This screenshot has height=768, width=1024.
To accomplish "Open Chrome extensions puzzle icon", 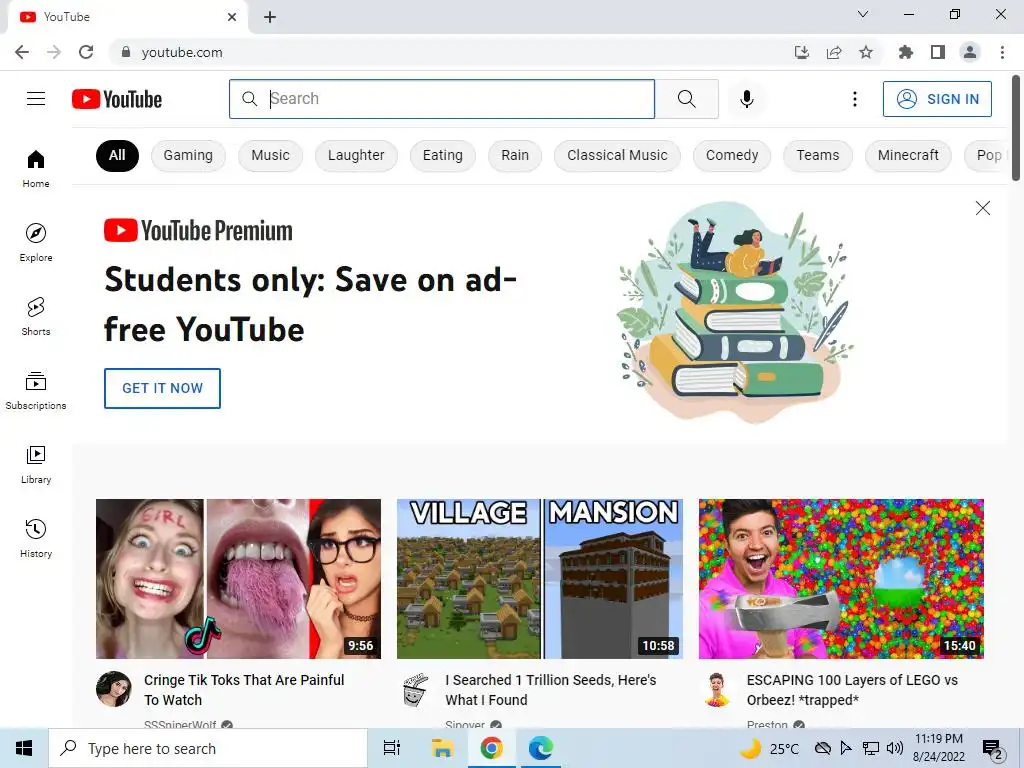I will pyautogui.click(x=906, y=52).
